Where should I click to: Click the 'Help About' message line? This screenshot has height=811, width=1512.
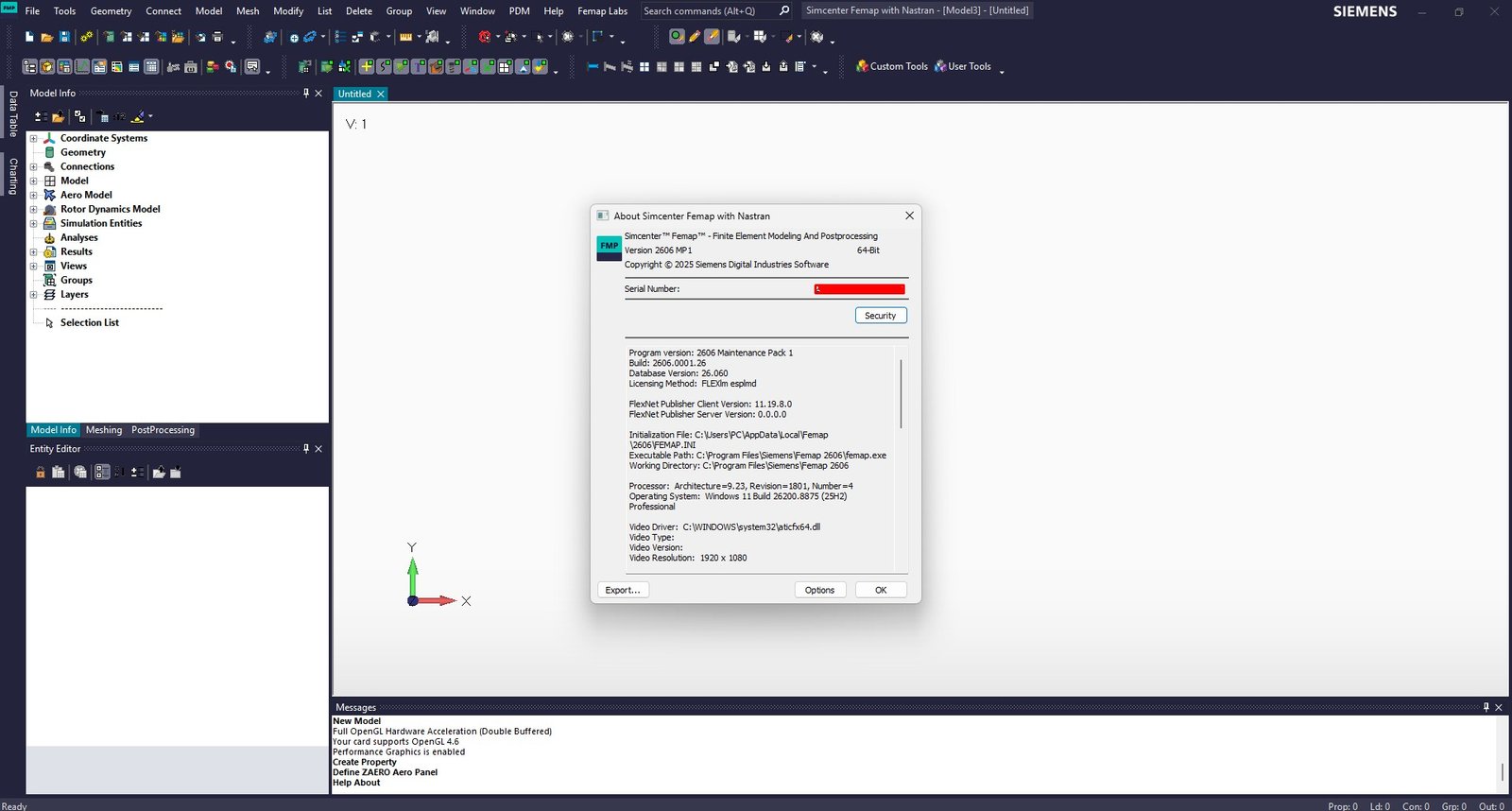click(x=356, y=783)
